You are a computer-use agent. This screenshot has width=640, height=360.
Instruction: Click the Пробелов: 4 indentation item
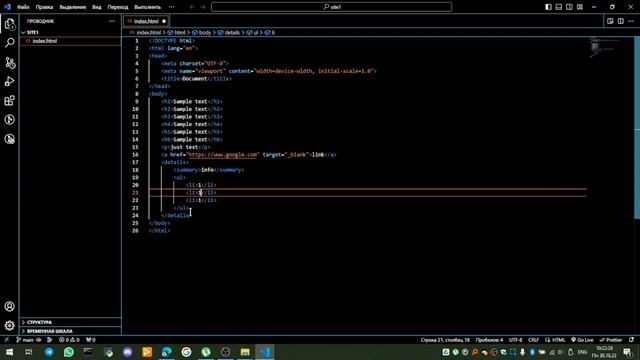(x=489, y=340)
